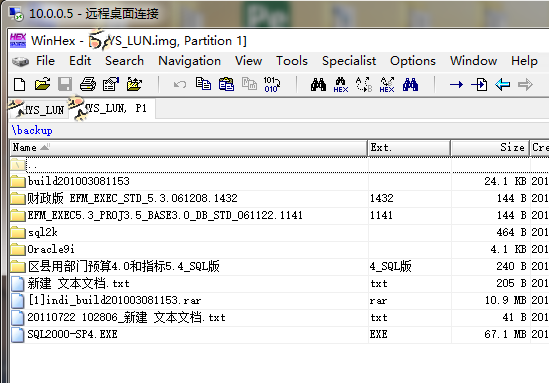This screenshot has width=549, height=383.
Task: Open the Search menu
Action: click(124, 61)
